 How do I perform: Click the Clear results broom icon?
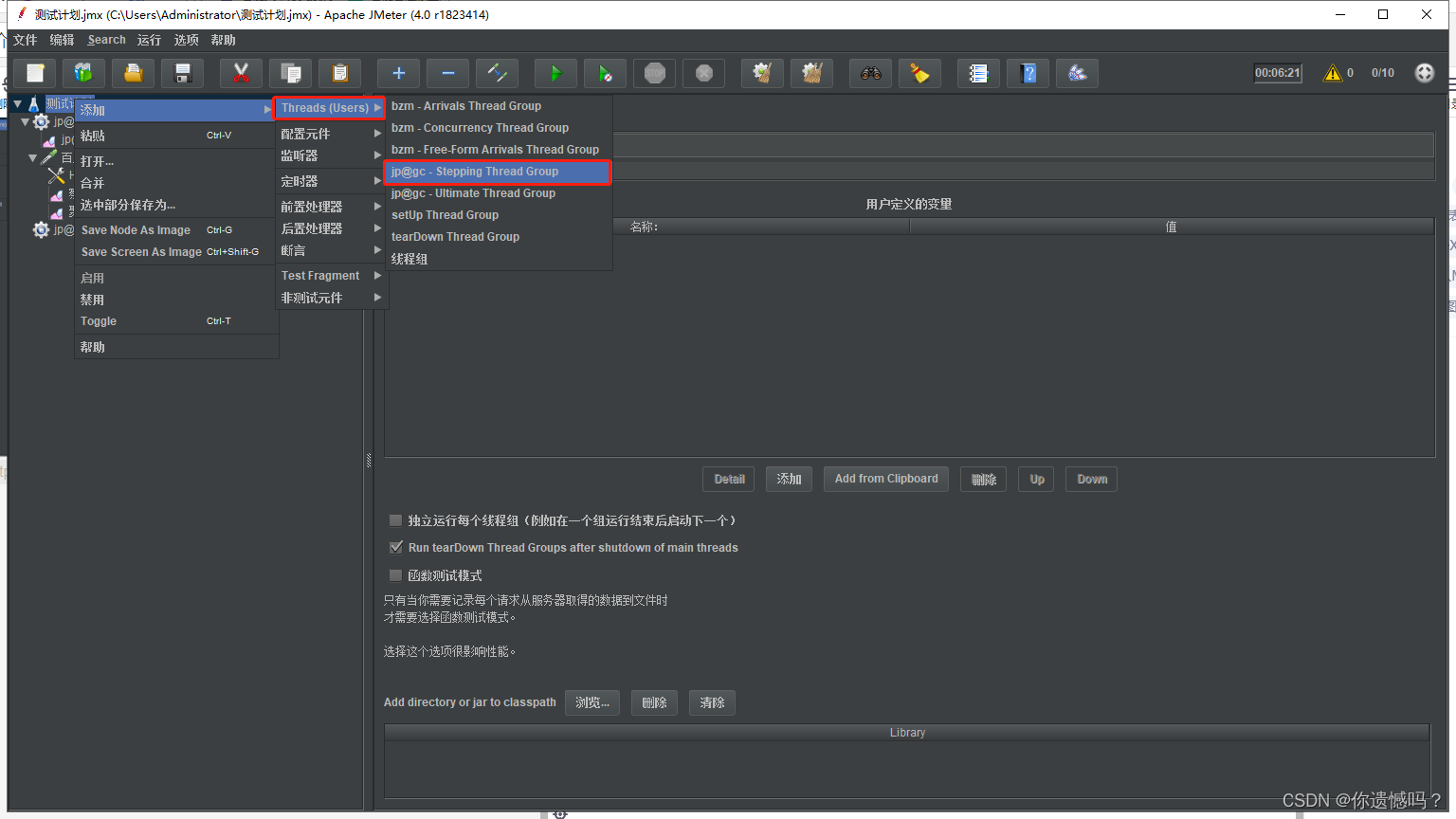(x=763, y=73)
